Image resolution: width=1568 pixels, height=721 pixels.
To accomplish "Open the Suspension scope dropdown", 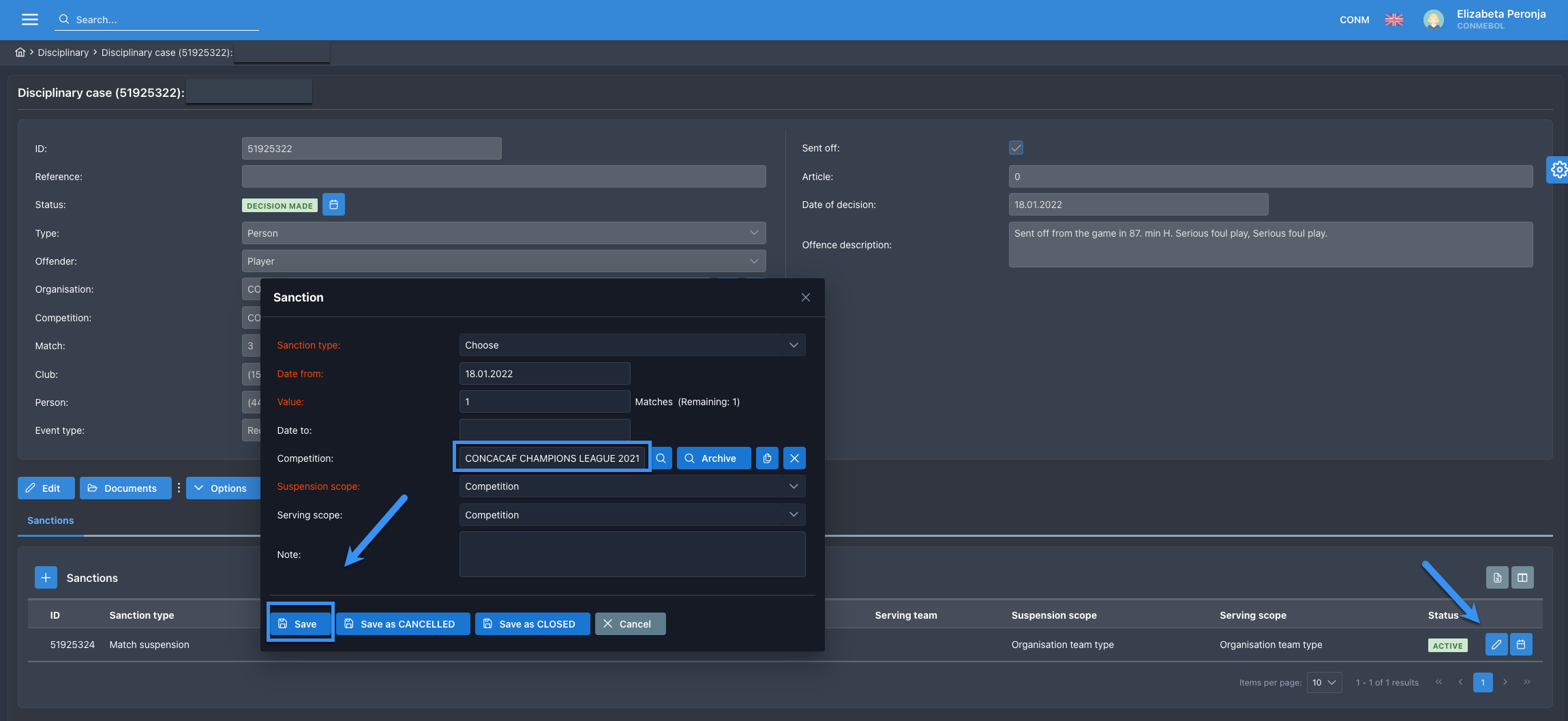I will [631, 486].
